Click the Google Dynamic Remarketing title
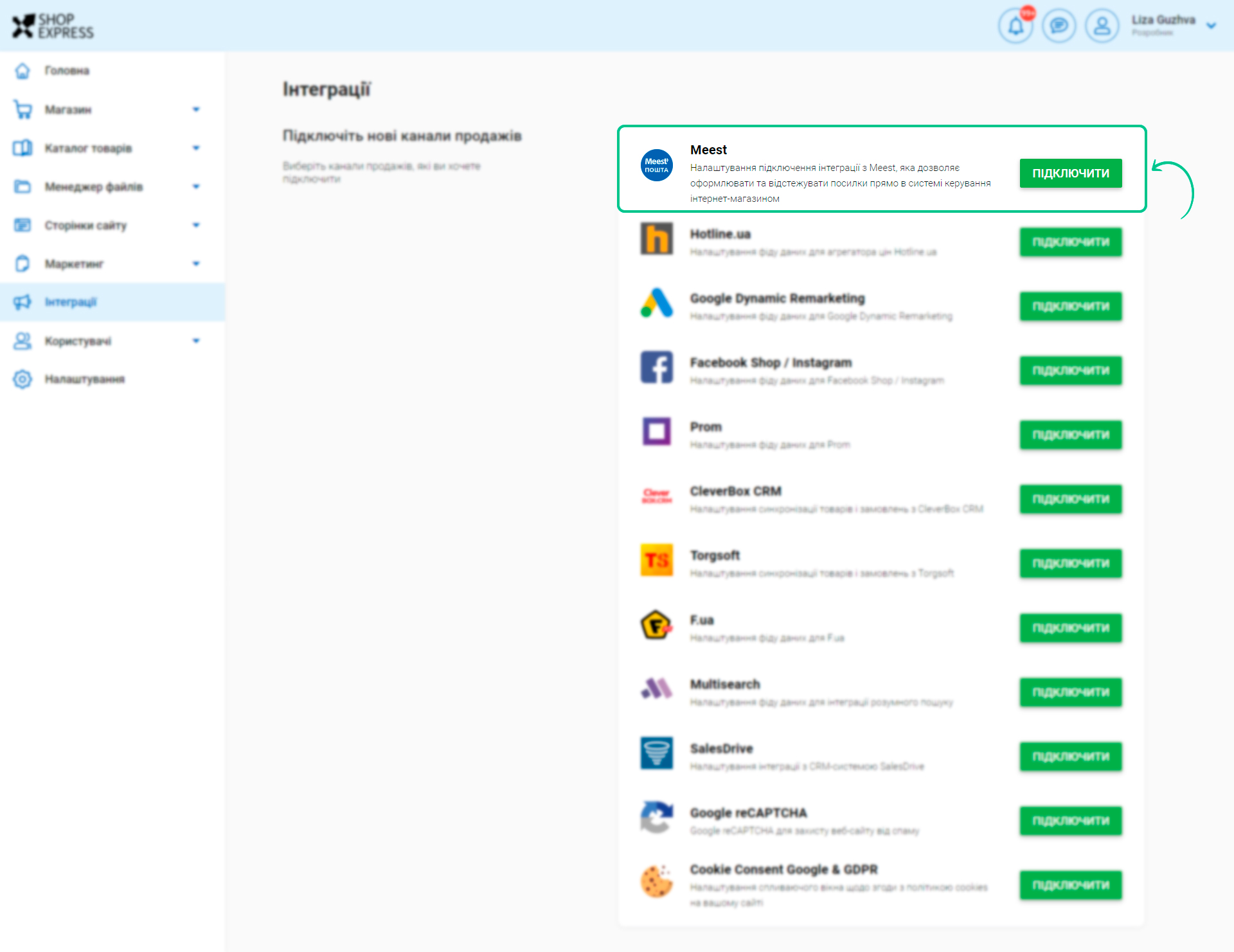Screen dimensions: 1234x952 click(x=777, y=298)
